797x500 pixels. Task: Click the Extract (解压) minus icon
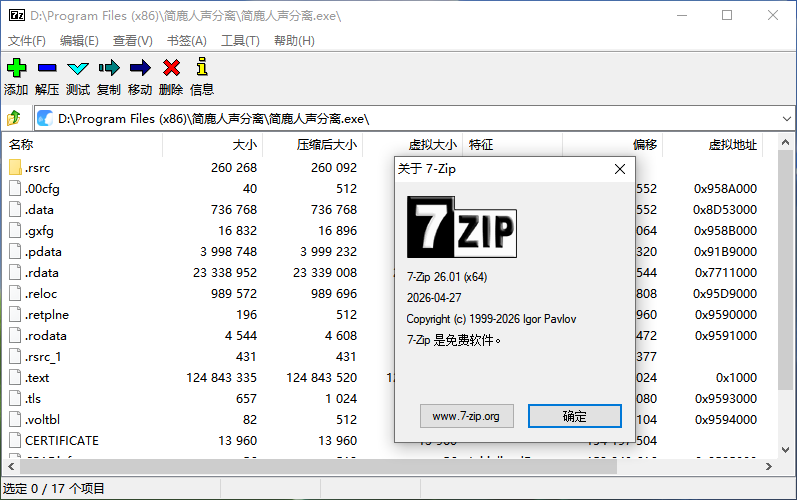(x=47, y=68)
